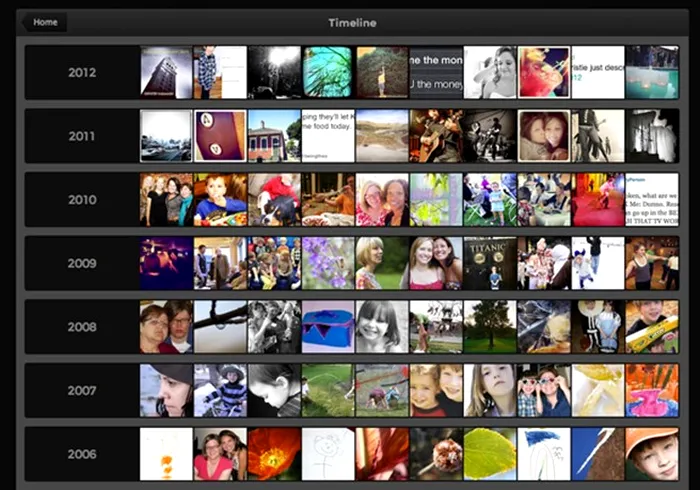
Task: View 2008 lone tree on lawn photo
Action: (x=490, y=327)
